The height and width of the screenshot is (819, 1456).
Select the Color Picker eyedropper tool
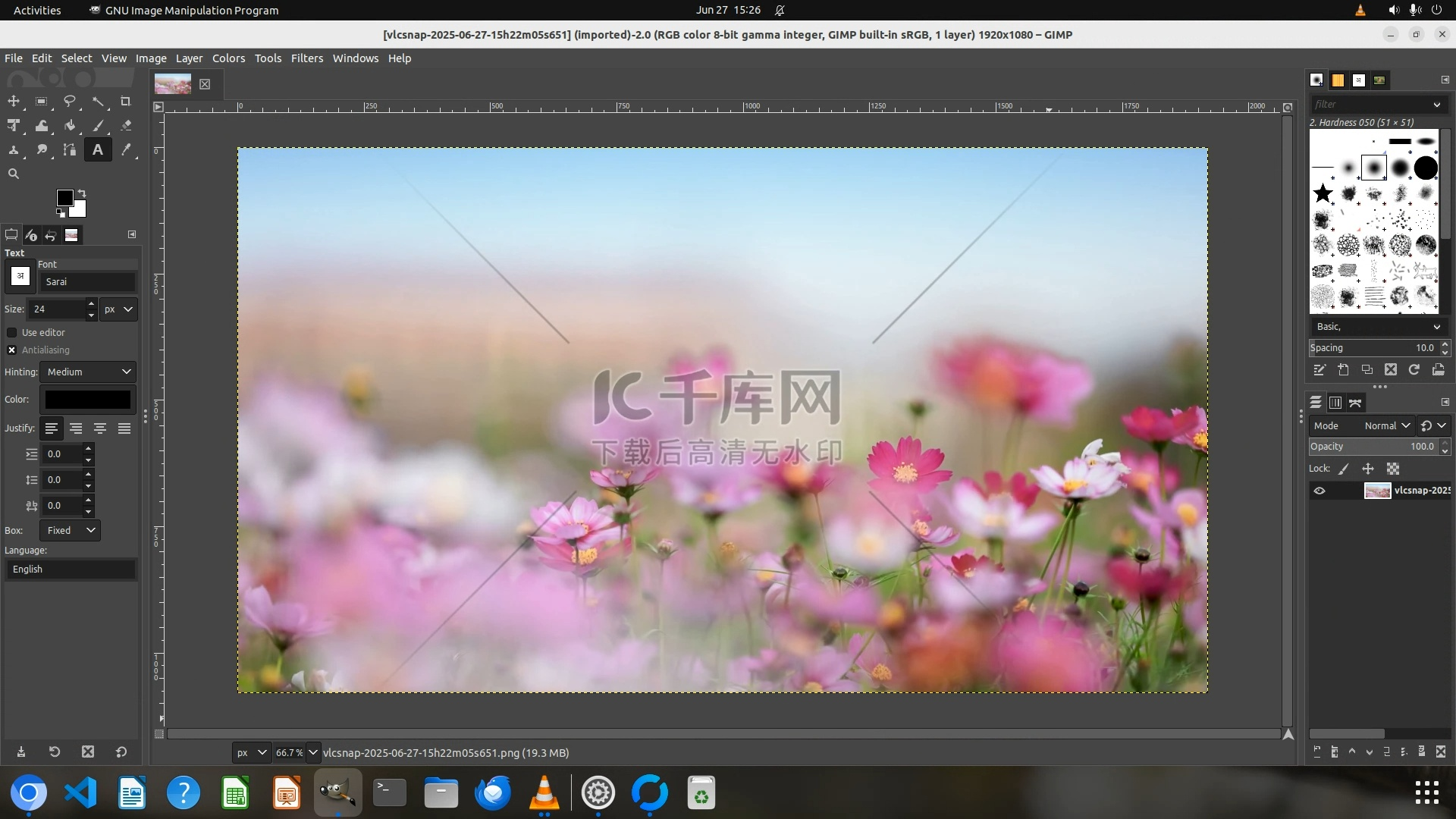tap(126, 150)
